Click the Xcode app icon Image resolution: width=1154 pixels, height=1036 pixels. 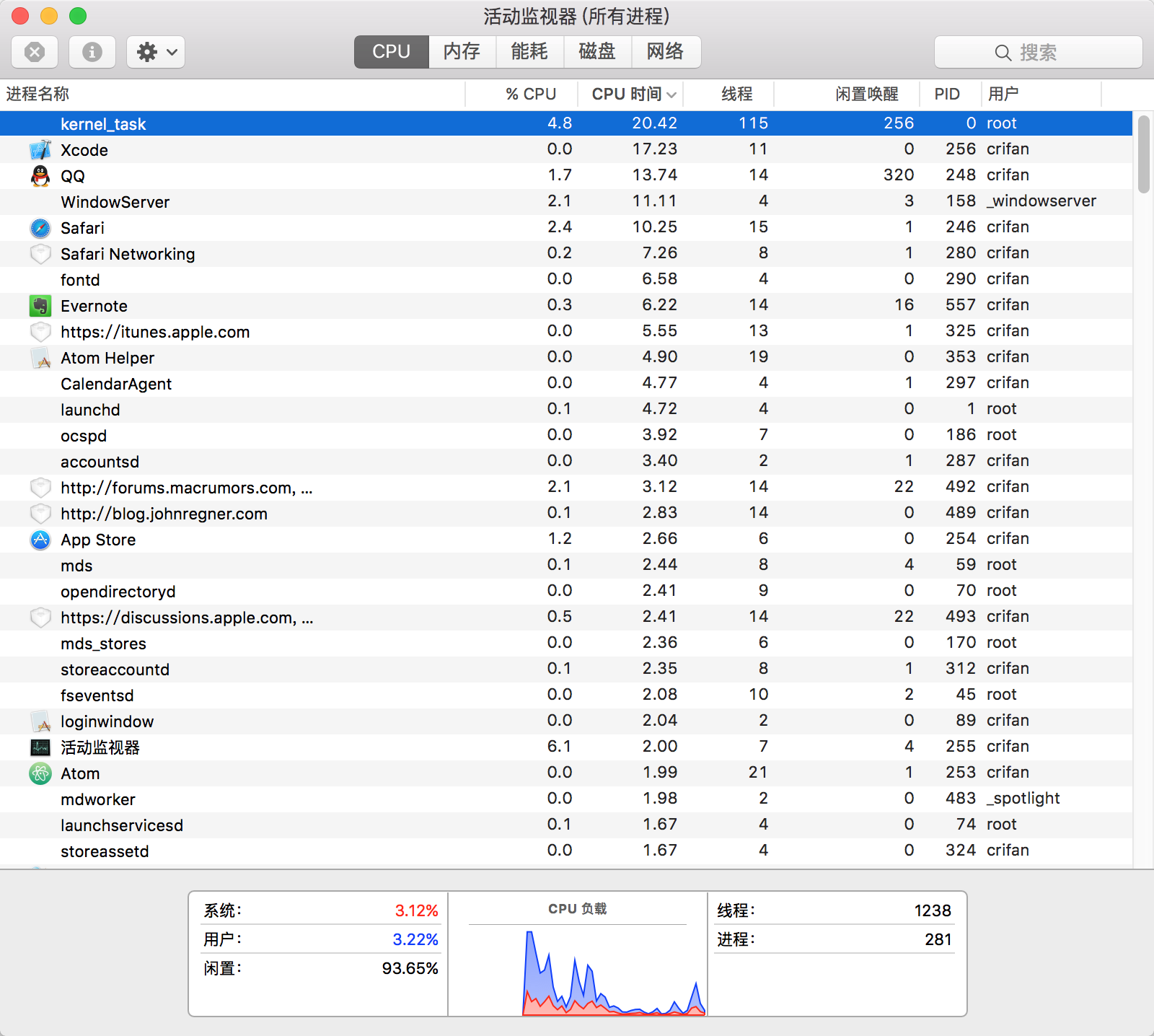(40, 150)
